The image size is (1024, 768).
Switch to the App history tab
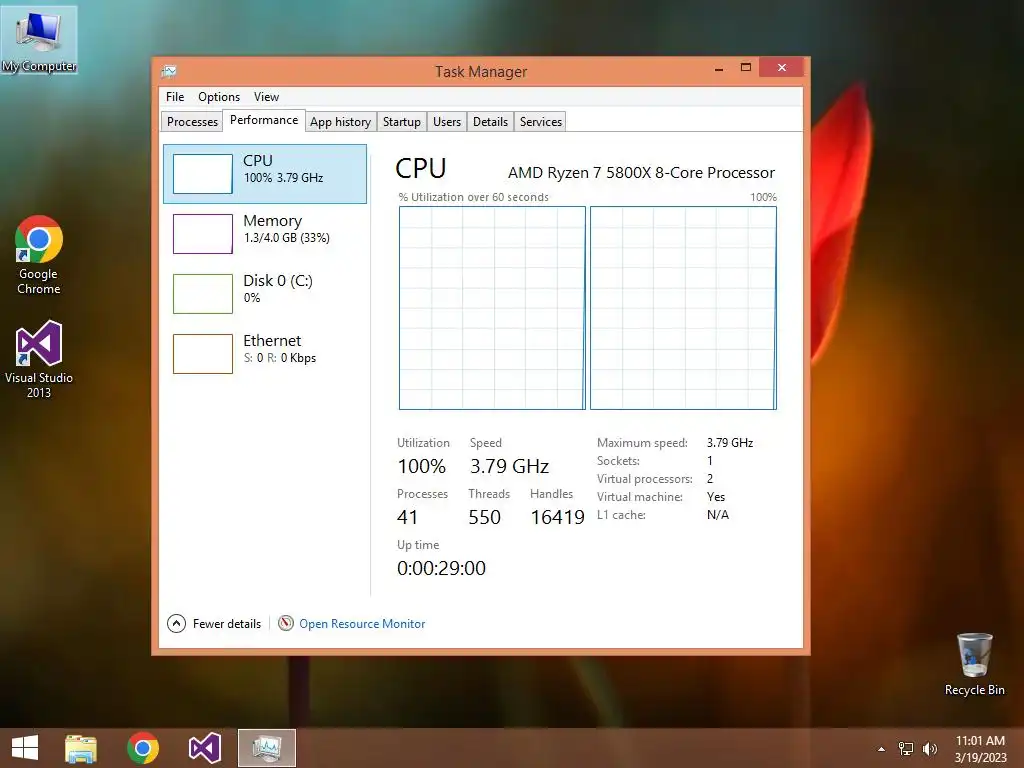point(340,121)
